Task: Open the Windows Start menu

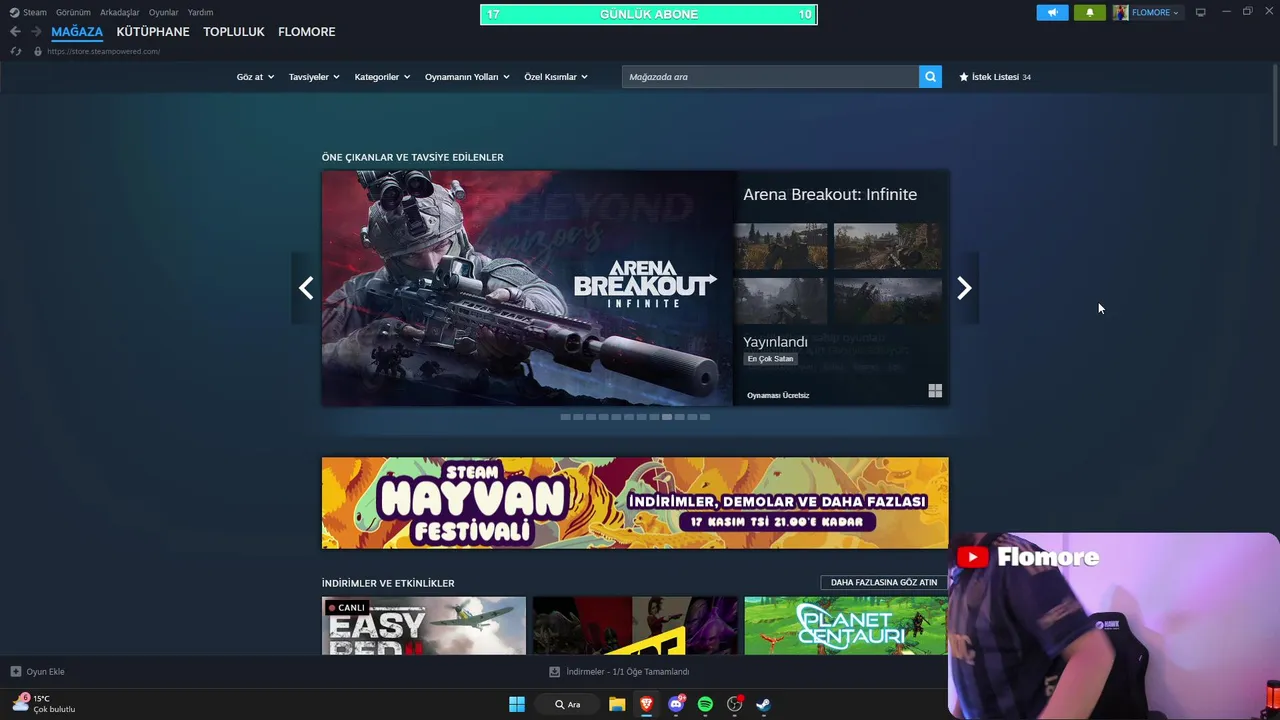Action: [x=517, y=704]
